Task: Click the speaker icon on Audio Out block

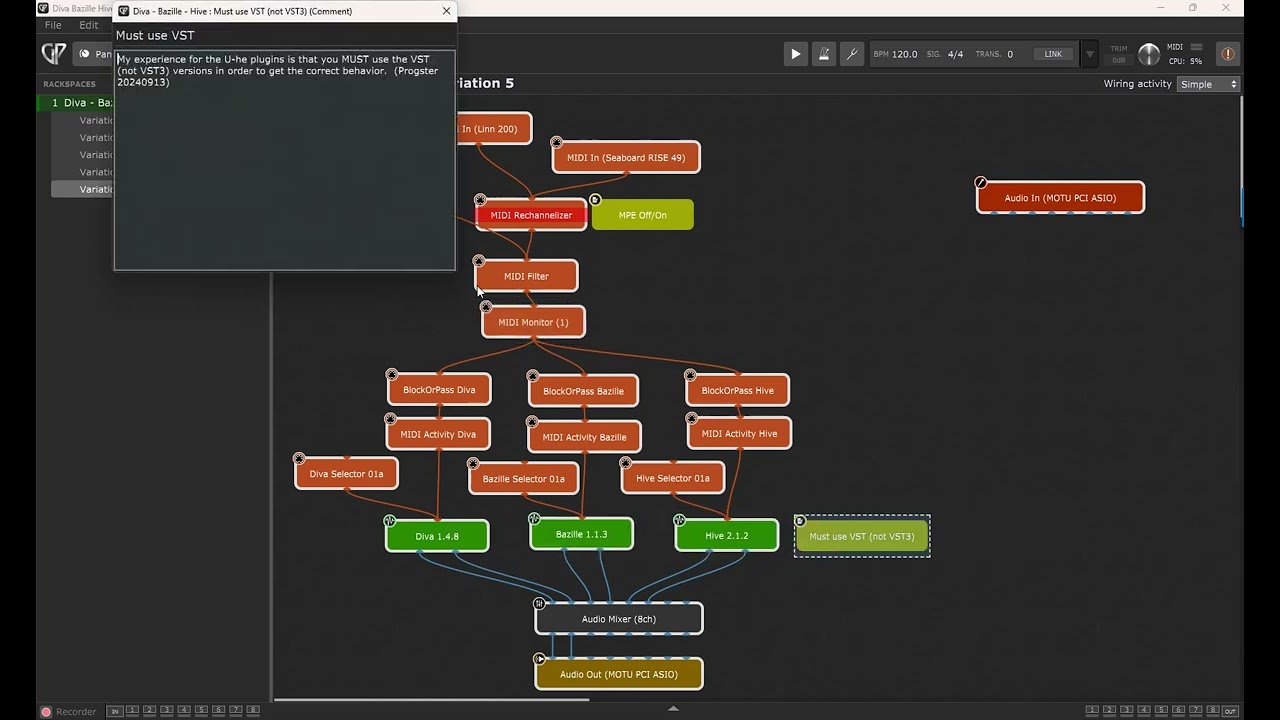Action: tap(540, 659)
